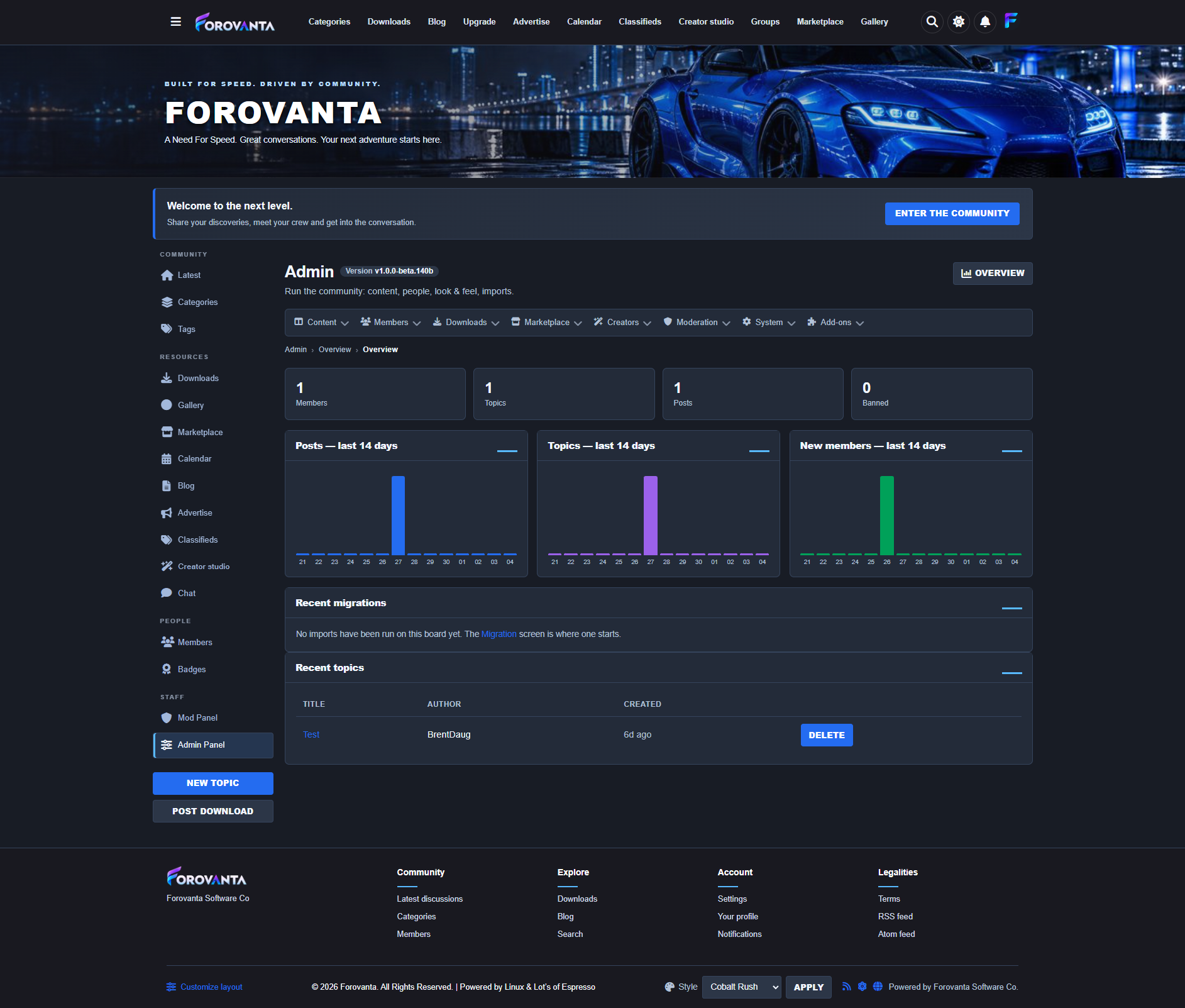This screenshot has height=1008, width=1185.
Task: Expand the Members admin dropdown
Action: 390,322
